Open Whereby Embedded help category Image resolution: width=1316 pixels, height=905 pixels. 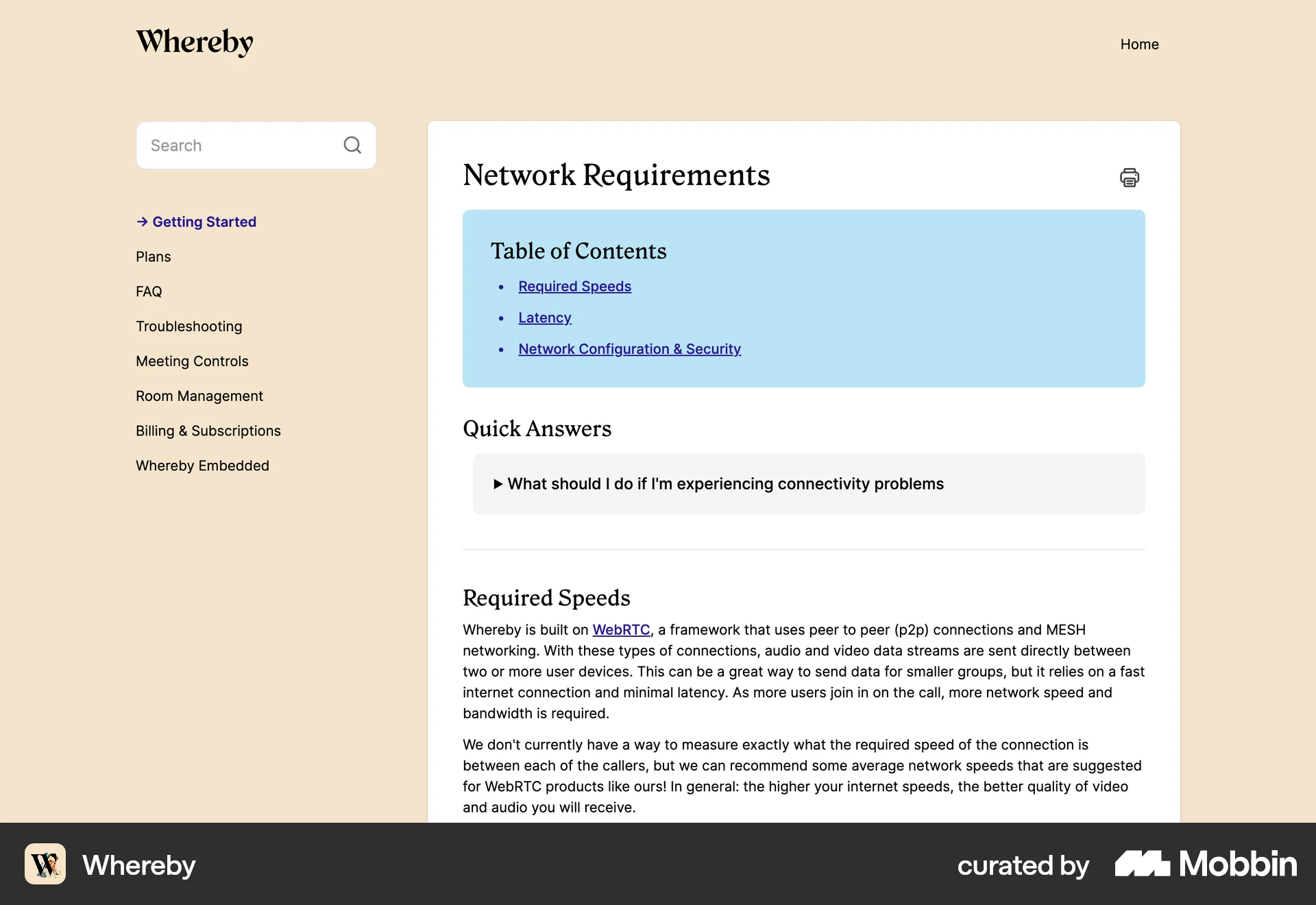[202, 466]
